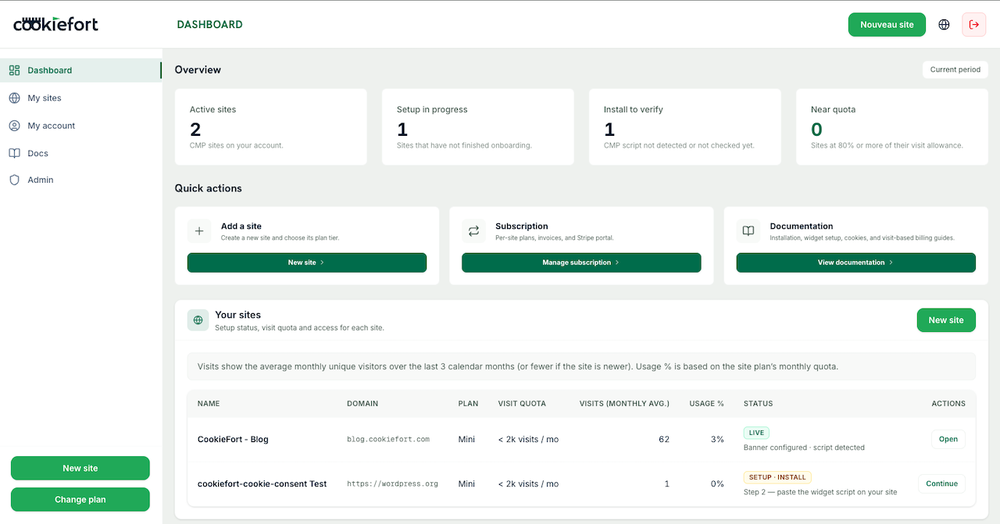Click the SETUP · INSTALL status badge
Viewport: 1000px width, 524px height.
coord(777,477)
